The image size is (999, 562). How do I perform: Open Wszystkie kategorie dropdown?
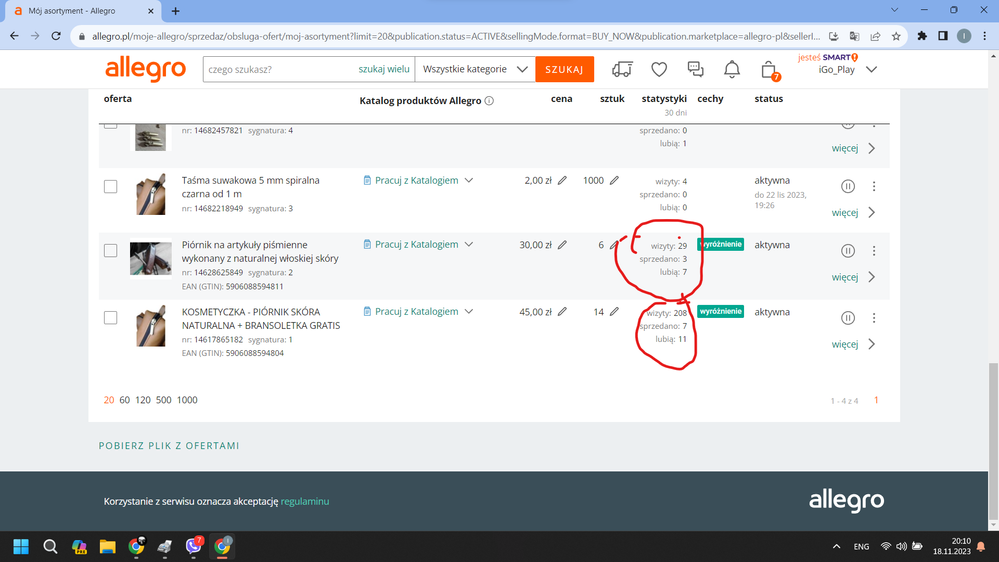pyautogui.click(x=475, y=69)
